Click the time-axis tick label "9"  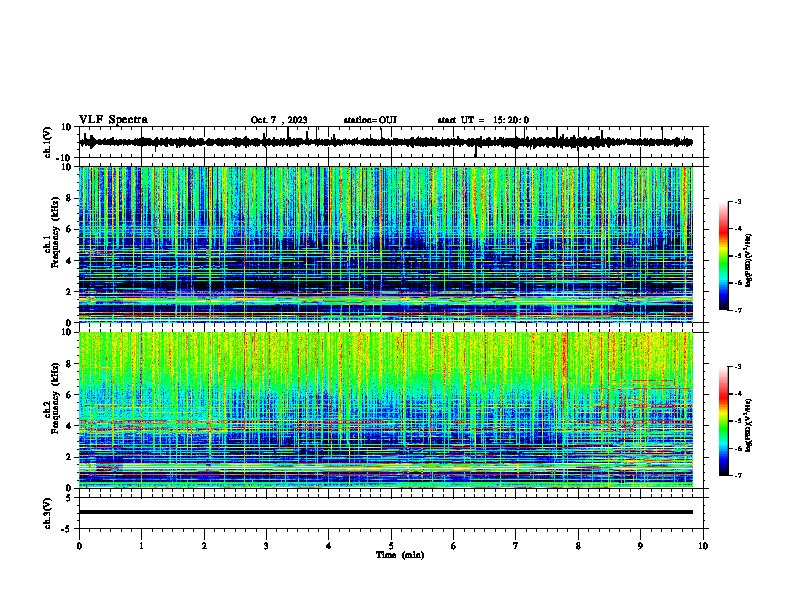640,546
